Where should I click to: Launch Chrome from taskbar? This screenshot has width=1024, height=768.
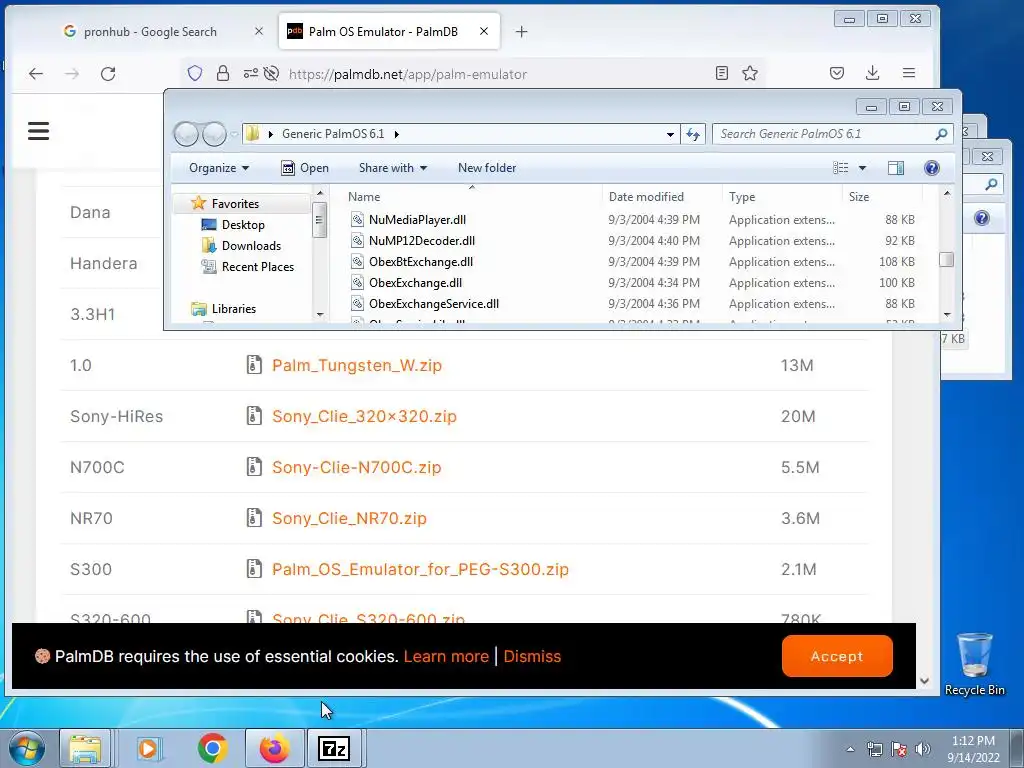212,748
